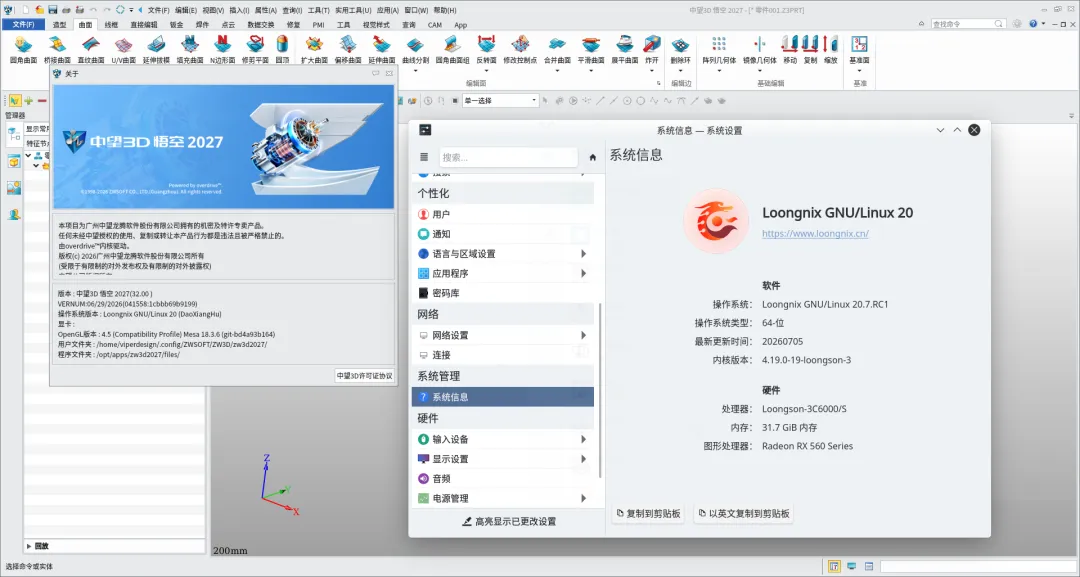
Task: Select 密码库 in settings sidebar
Action: 503,293
